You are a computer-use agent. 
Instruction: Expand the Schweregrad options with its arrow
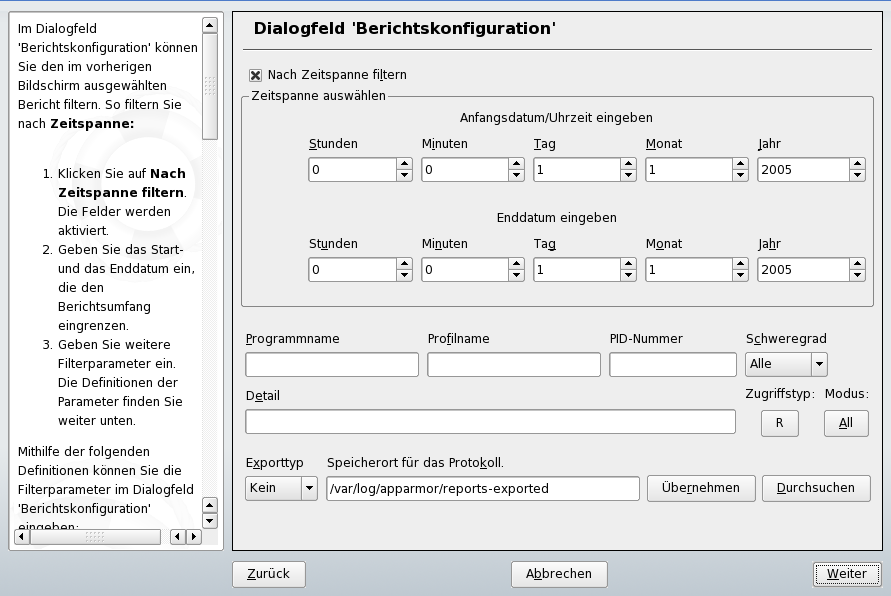818,364
